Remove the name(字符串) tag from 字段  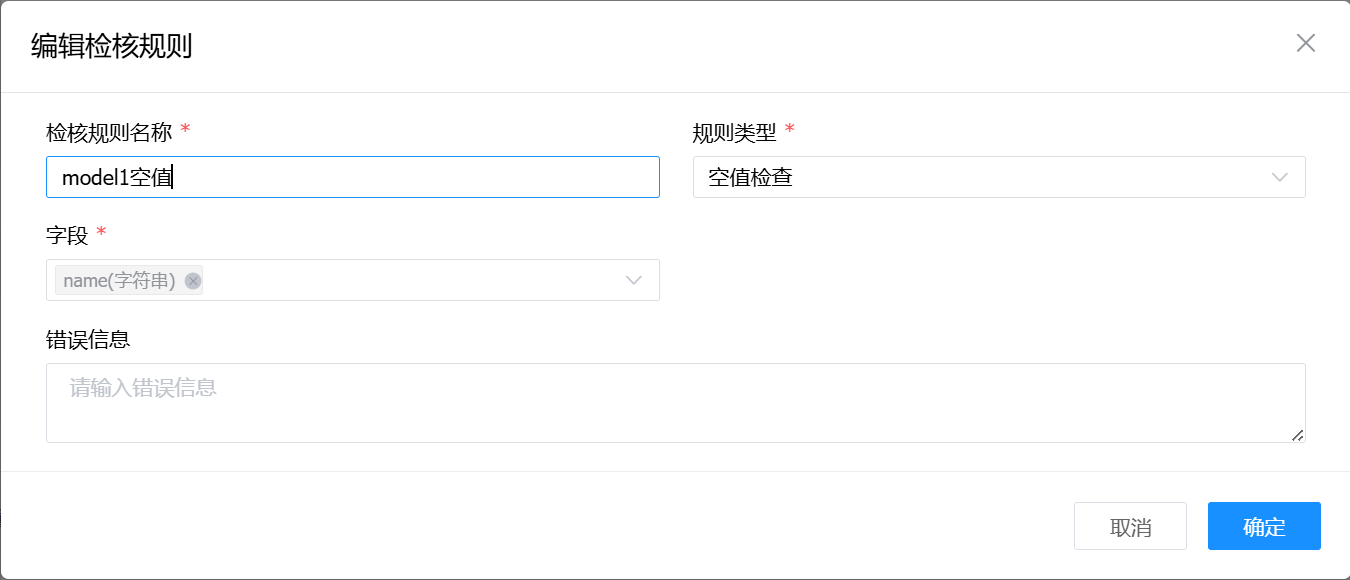click(193, 281)
